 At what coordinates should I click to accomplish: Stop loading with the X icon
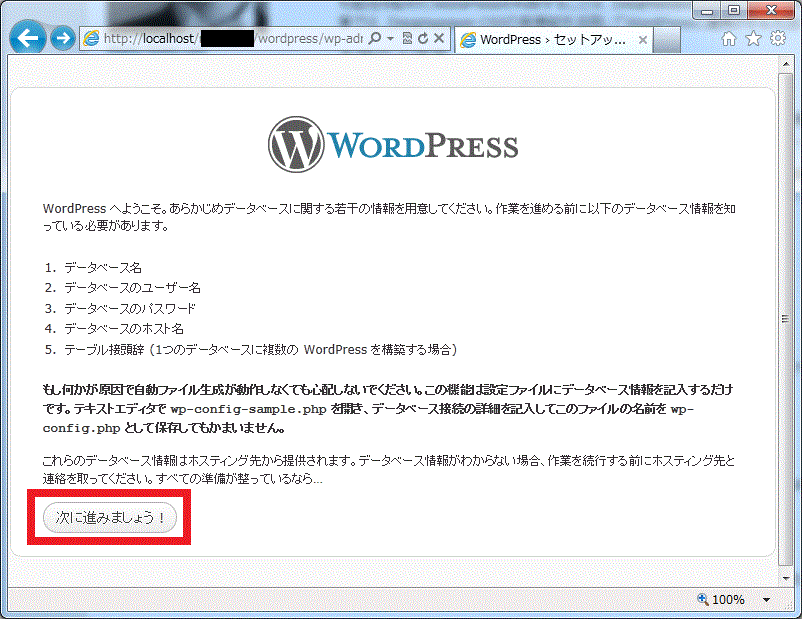(x=439, y=39)
